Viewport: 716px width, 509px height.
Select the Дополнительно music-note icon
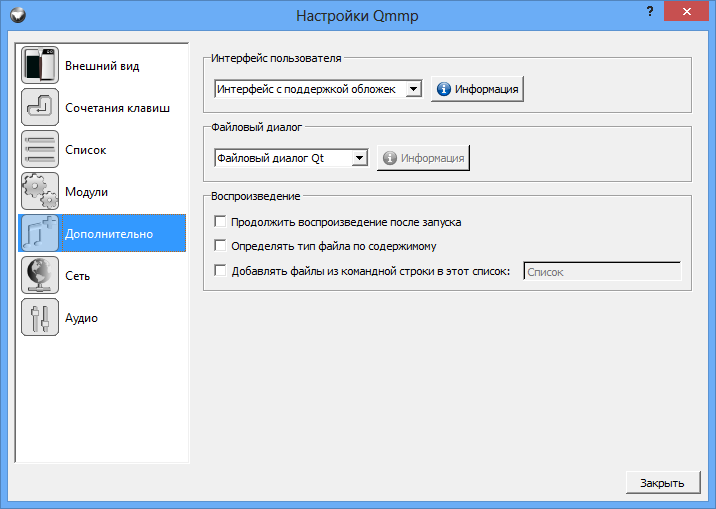40,233
